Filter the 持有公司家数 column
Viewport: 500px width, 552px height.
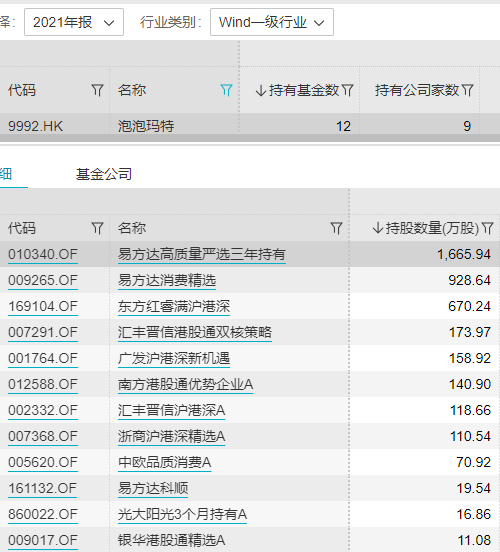467,90
